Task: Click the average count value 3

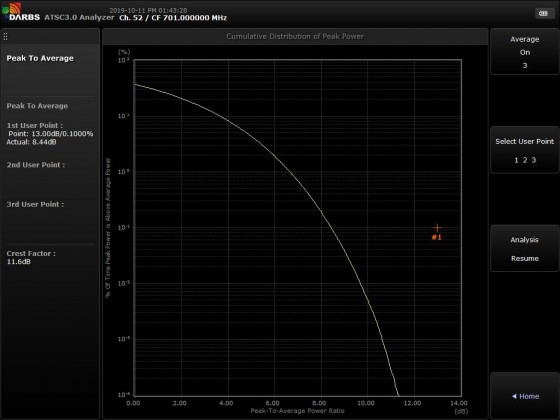Action: [x=525, y=65]
